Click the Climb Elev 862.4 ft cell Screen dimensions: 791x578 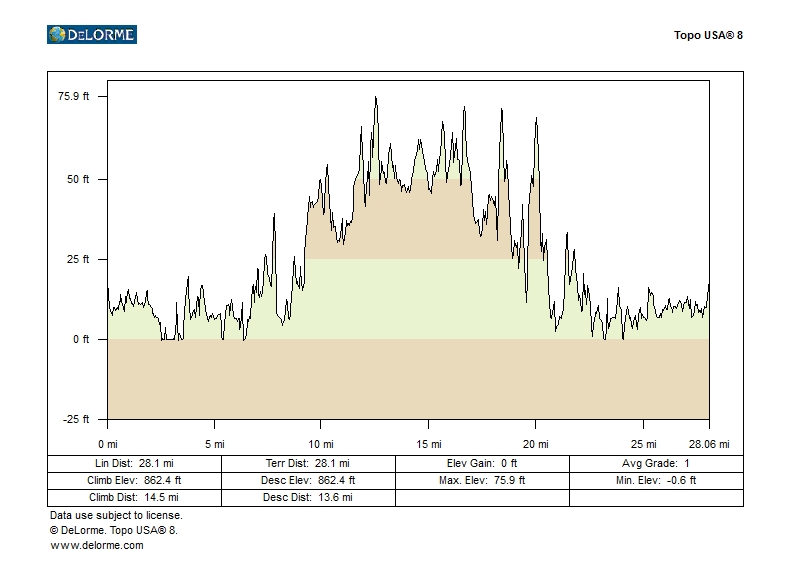point(134,480)
